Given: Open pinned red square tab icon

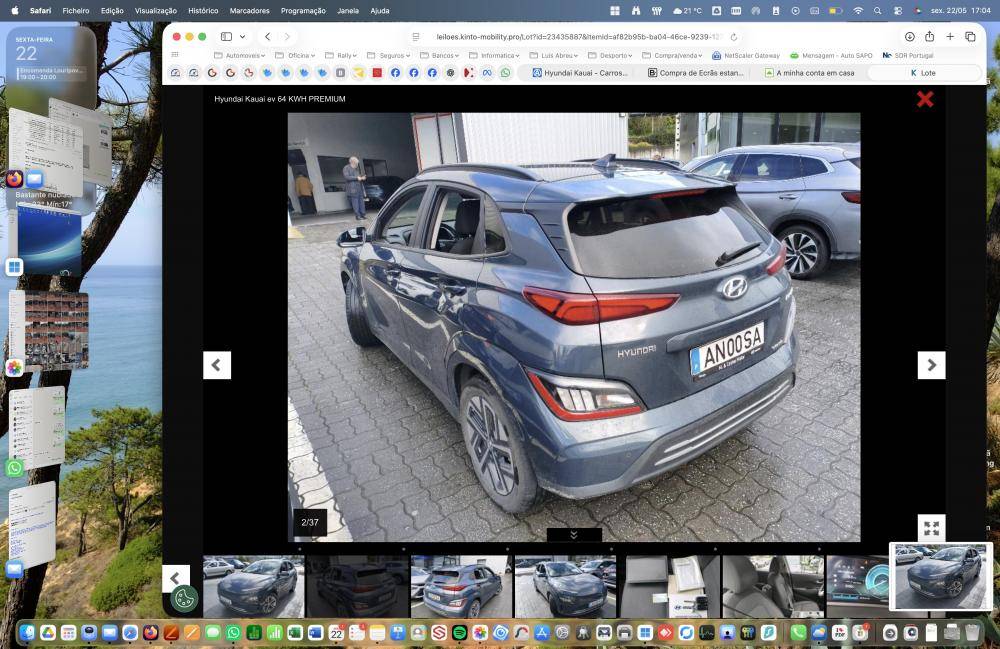Looking at the screenshot, I should click(377, 73).
